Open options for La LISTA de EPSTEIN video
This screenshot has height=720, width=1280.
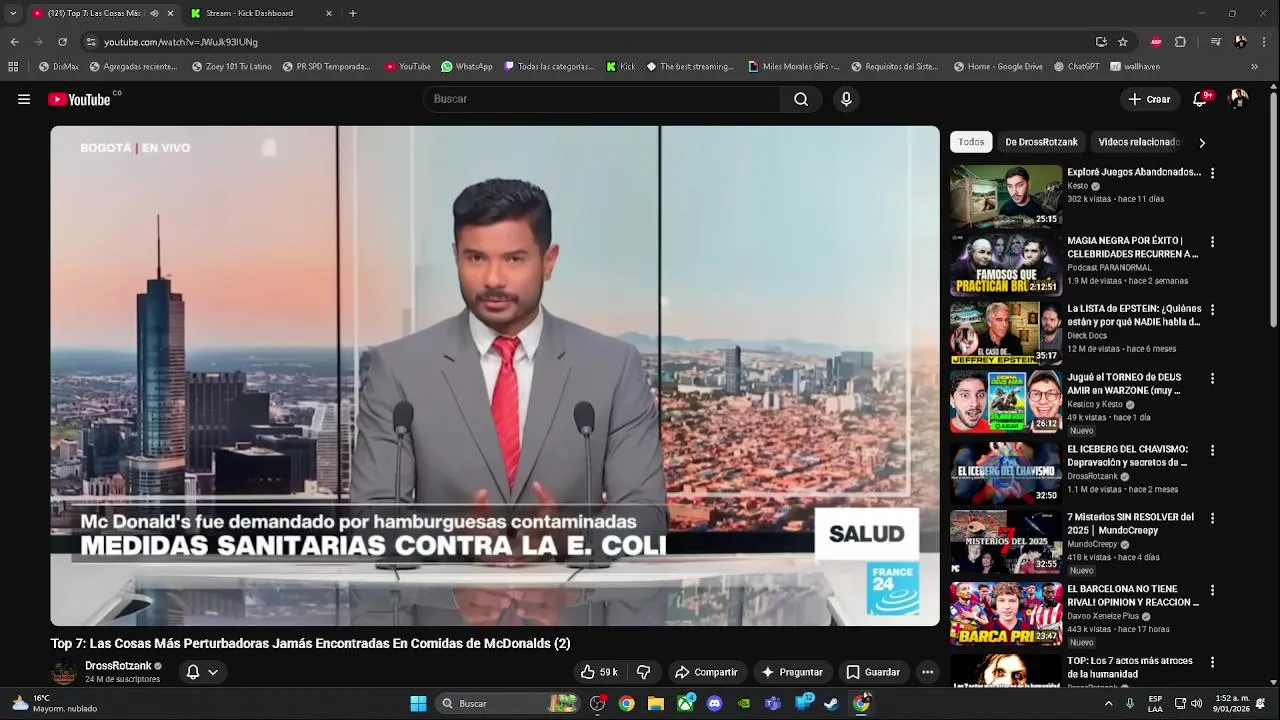1212,310
